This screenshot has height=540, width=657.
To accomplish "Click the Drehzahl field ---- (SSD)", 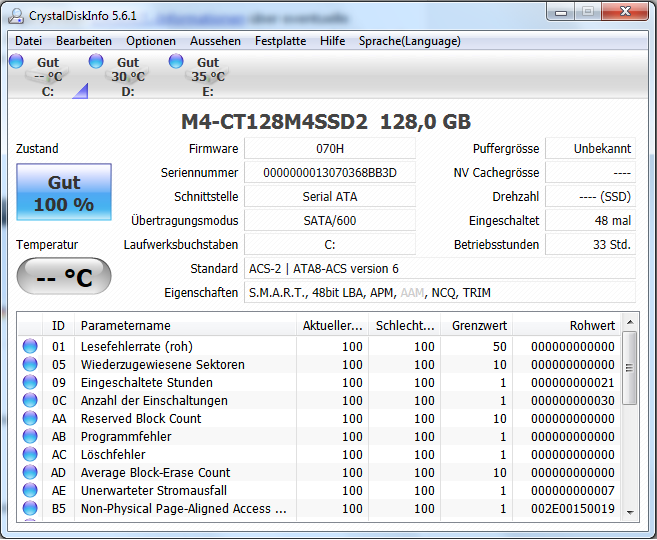I will coord(590,196).
